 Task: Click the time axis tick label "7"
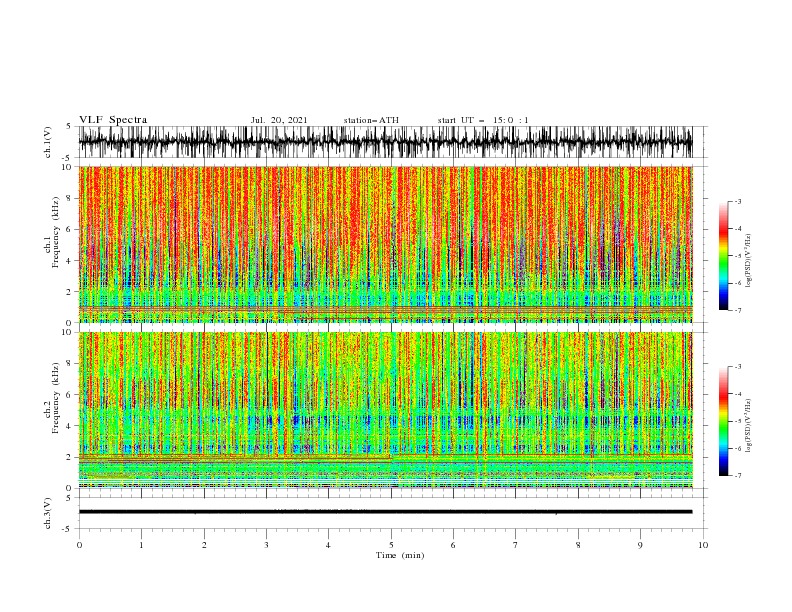coord(516,545)
